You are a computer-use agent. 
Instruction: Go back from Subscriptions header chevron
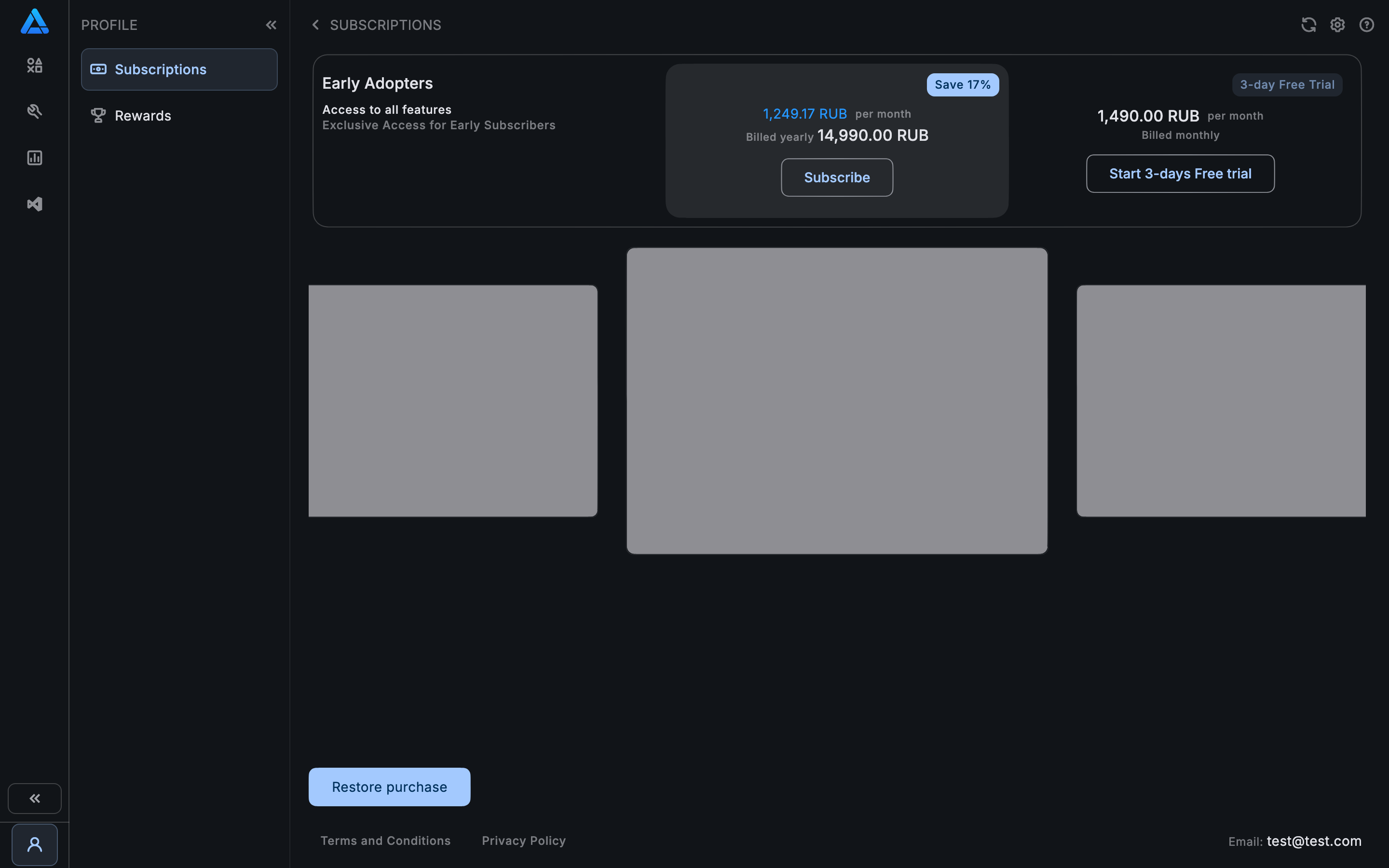pos(315,25)
